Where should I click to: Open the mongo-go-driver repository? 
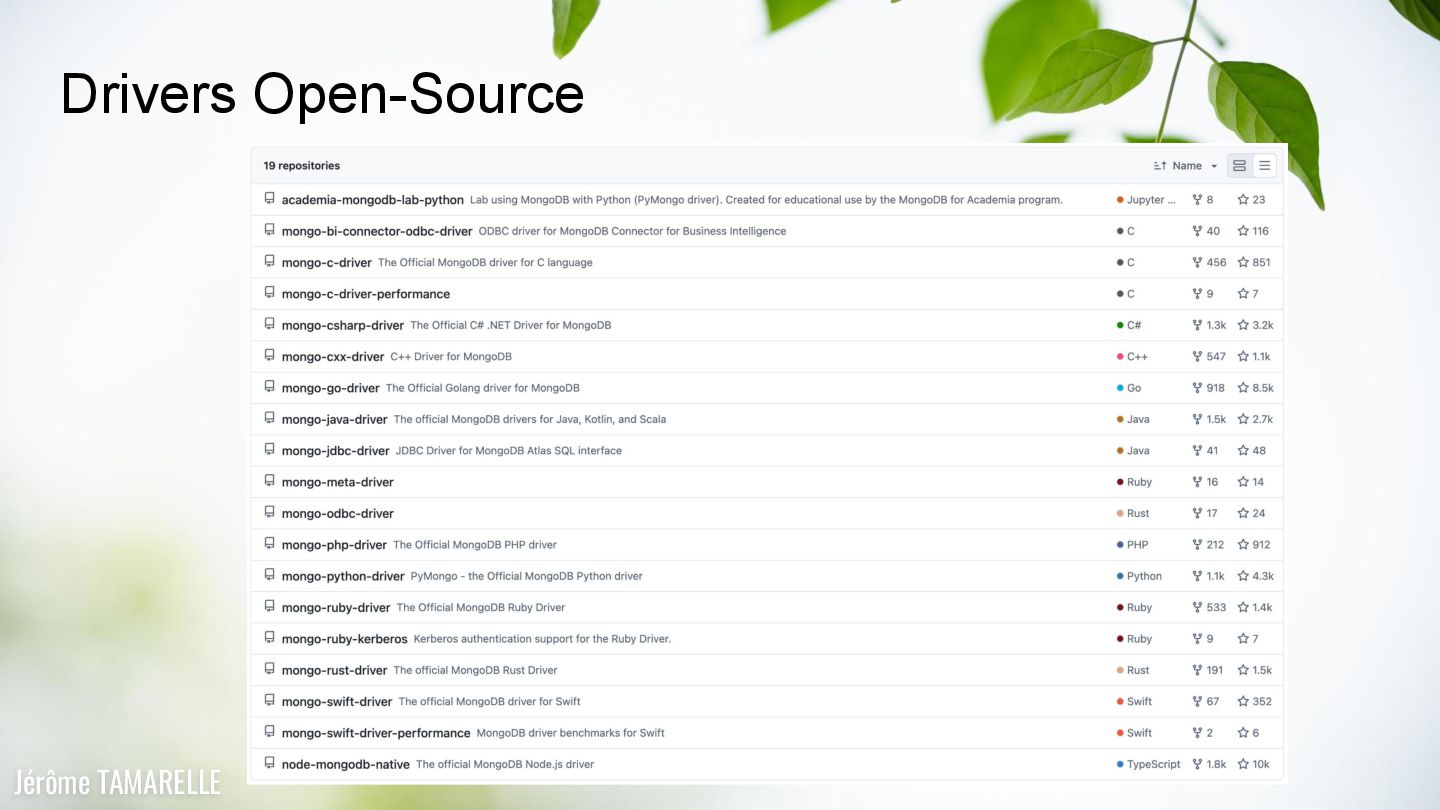[x=331, y=388]
